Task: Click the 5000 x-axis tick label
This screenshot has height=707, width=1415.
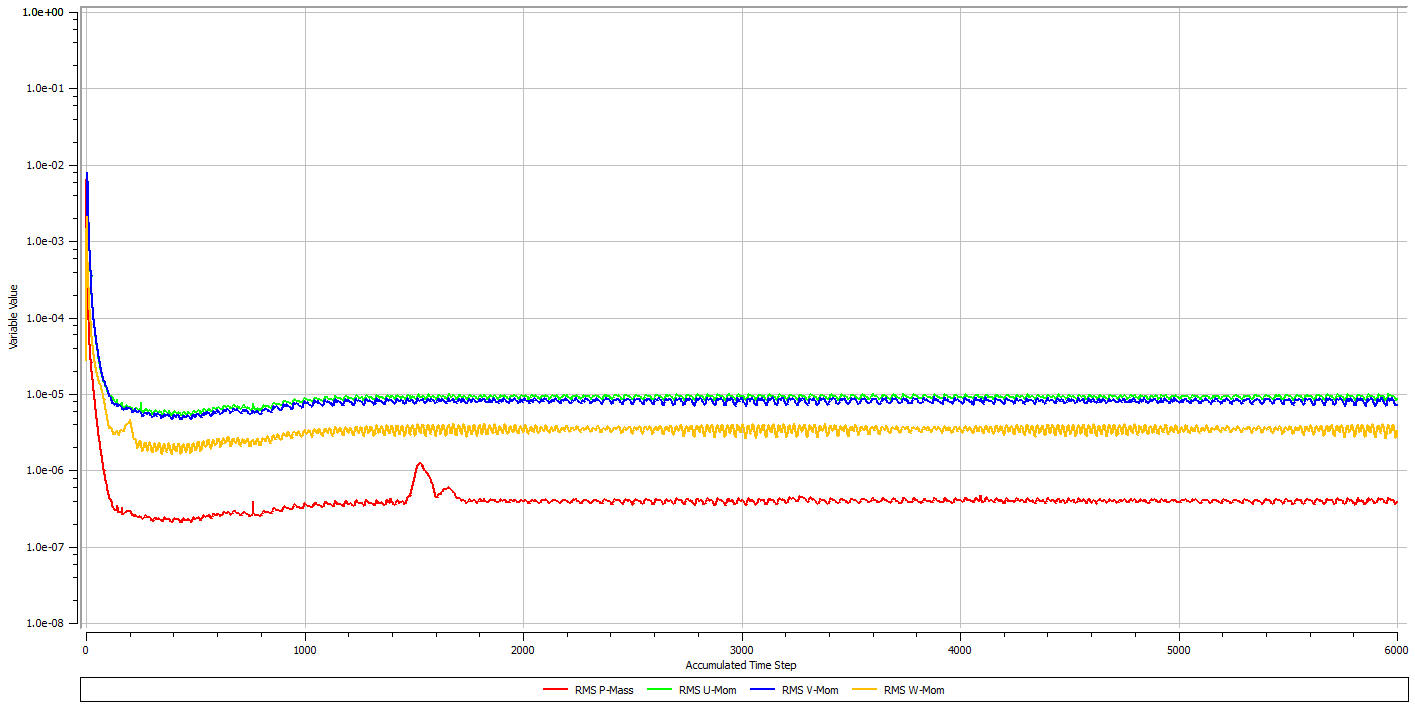Action: click(1178, 649)
